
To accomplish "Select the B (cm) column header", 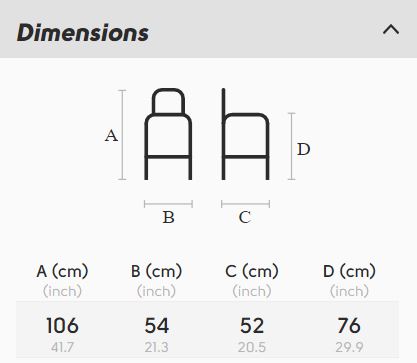I will coord(156,271).
